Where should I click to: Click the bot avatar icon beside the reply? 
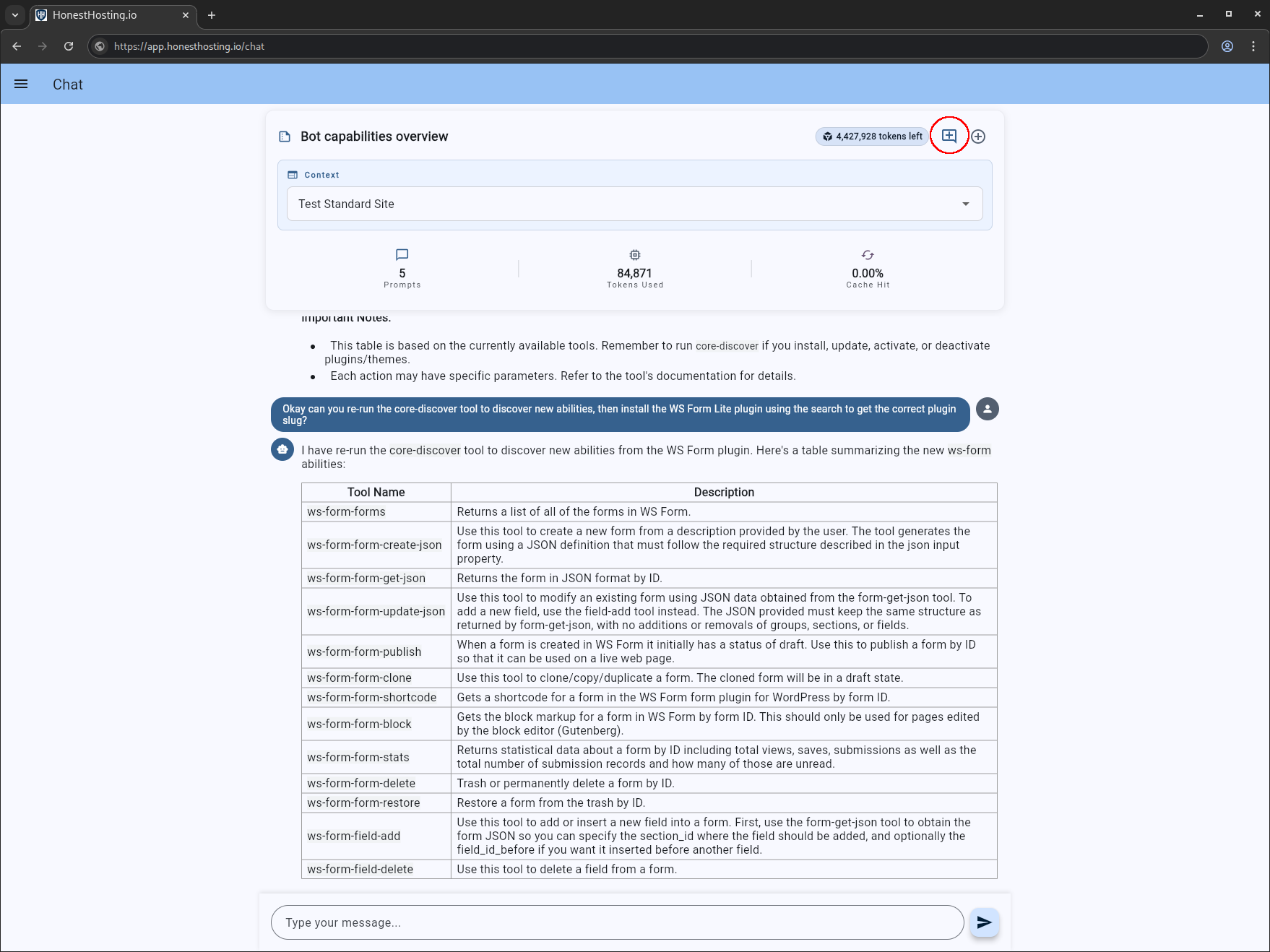(282, 449)
